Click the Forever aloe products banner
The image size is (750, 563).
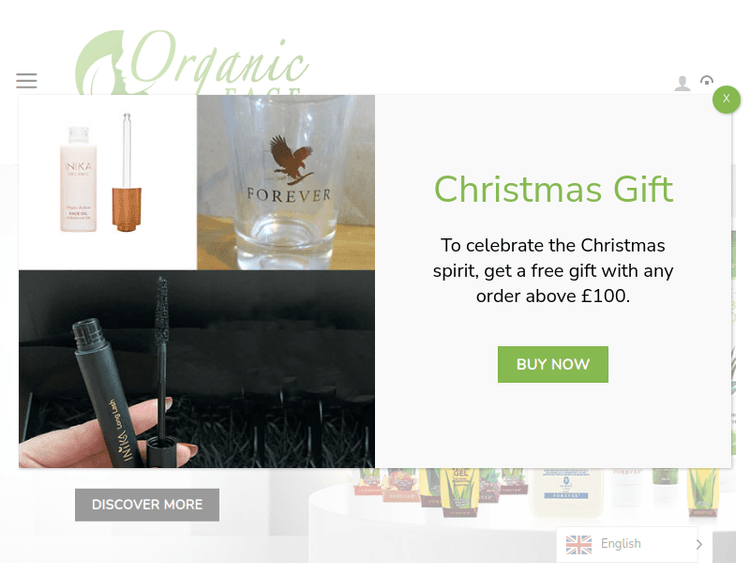[x=536, y=493]
